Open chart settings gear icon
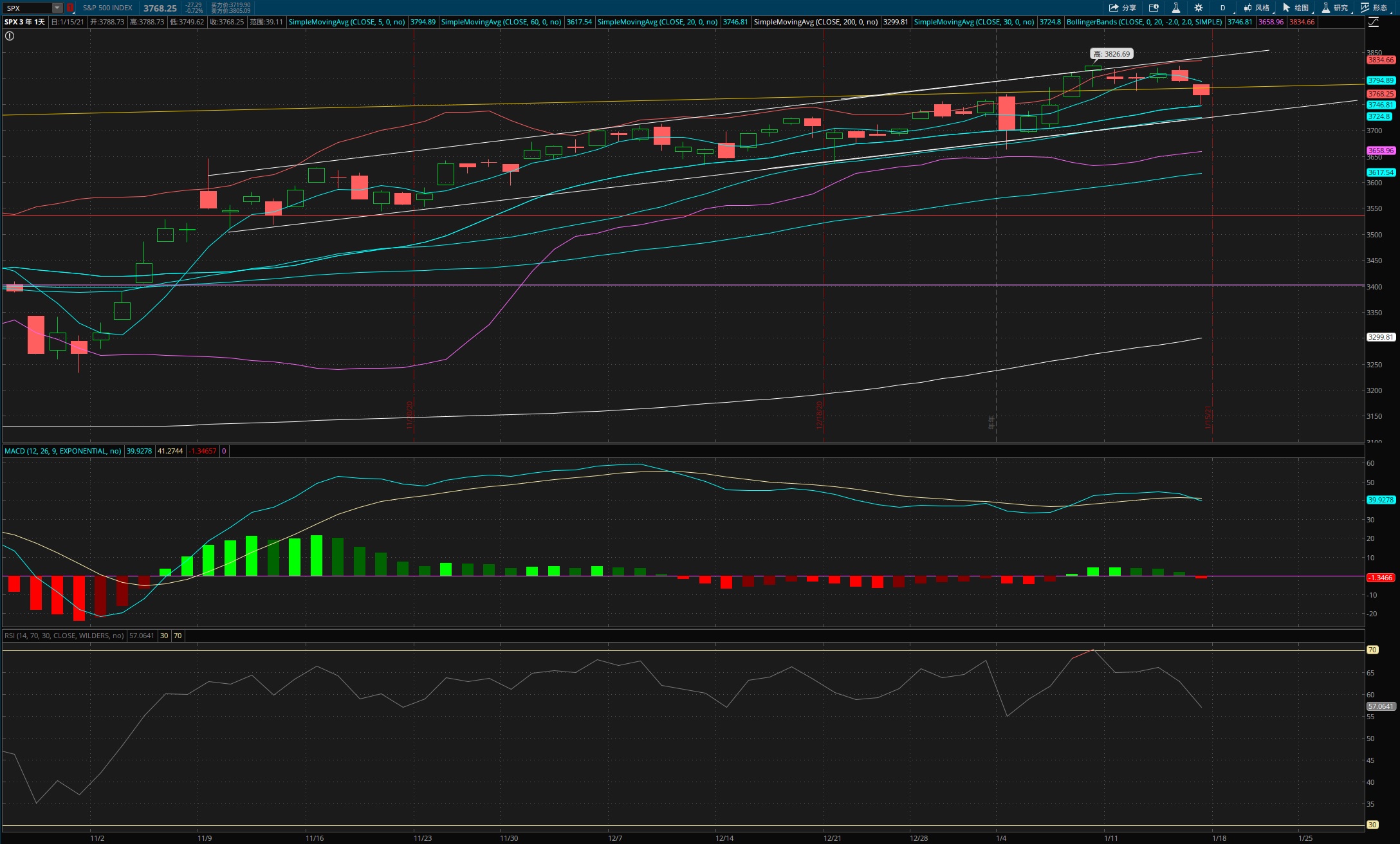Viewport: 1400px width, 844px height. pyautogui.click(x=1198, y=8)
